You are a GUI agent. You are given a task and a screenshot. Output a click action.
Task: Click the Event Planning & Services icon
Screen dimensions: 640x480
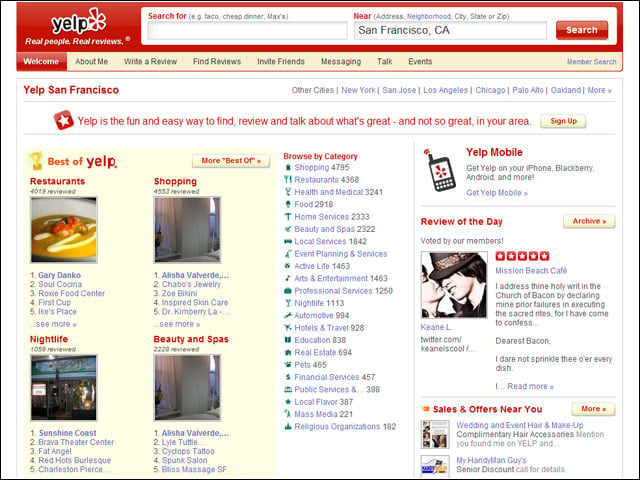[x=288, y=254]
